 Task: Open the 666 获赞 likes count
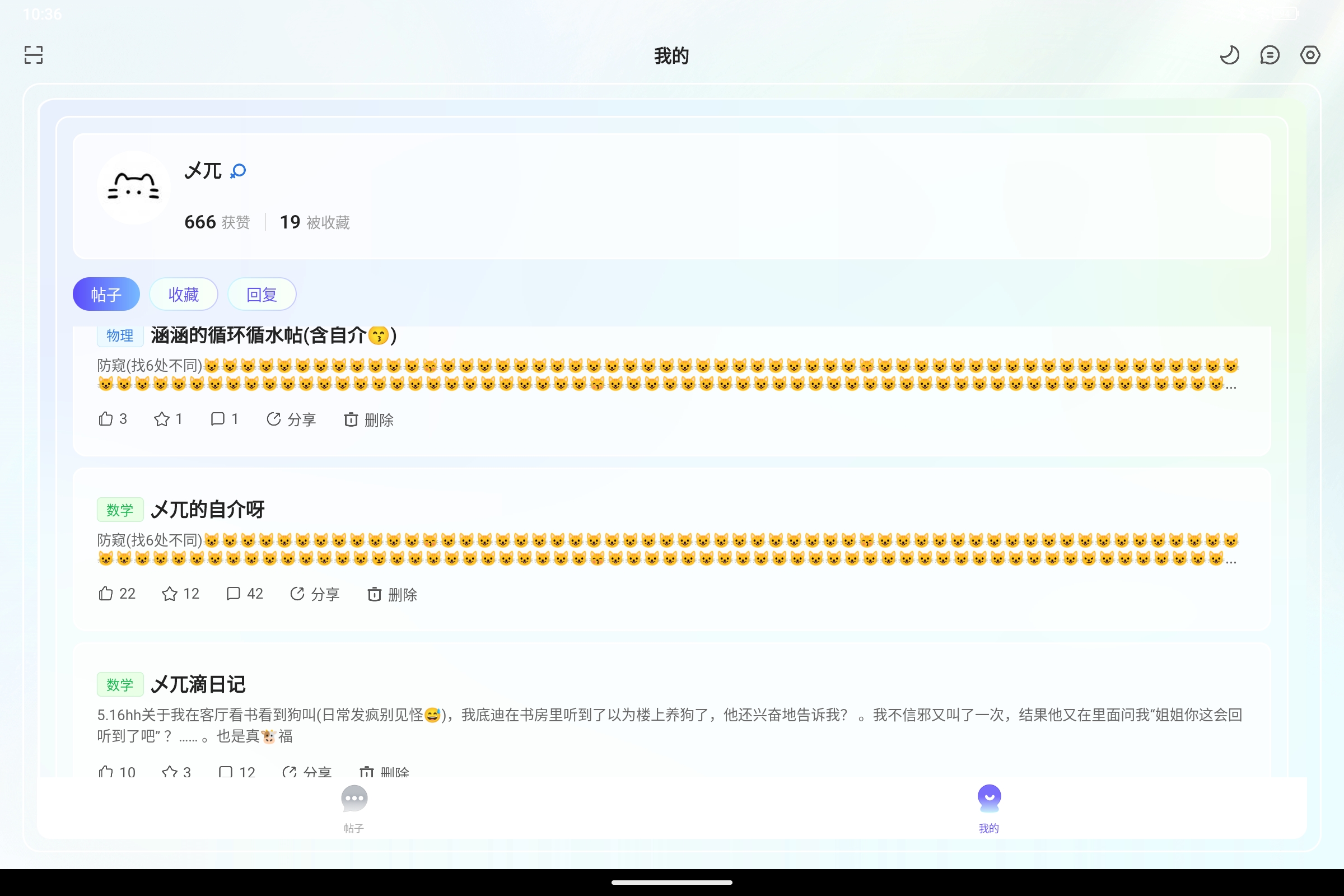coord(217,222)
